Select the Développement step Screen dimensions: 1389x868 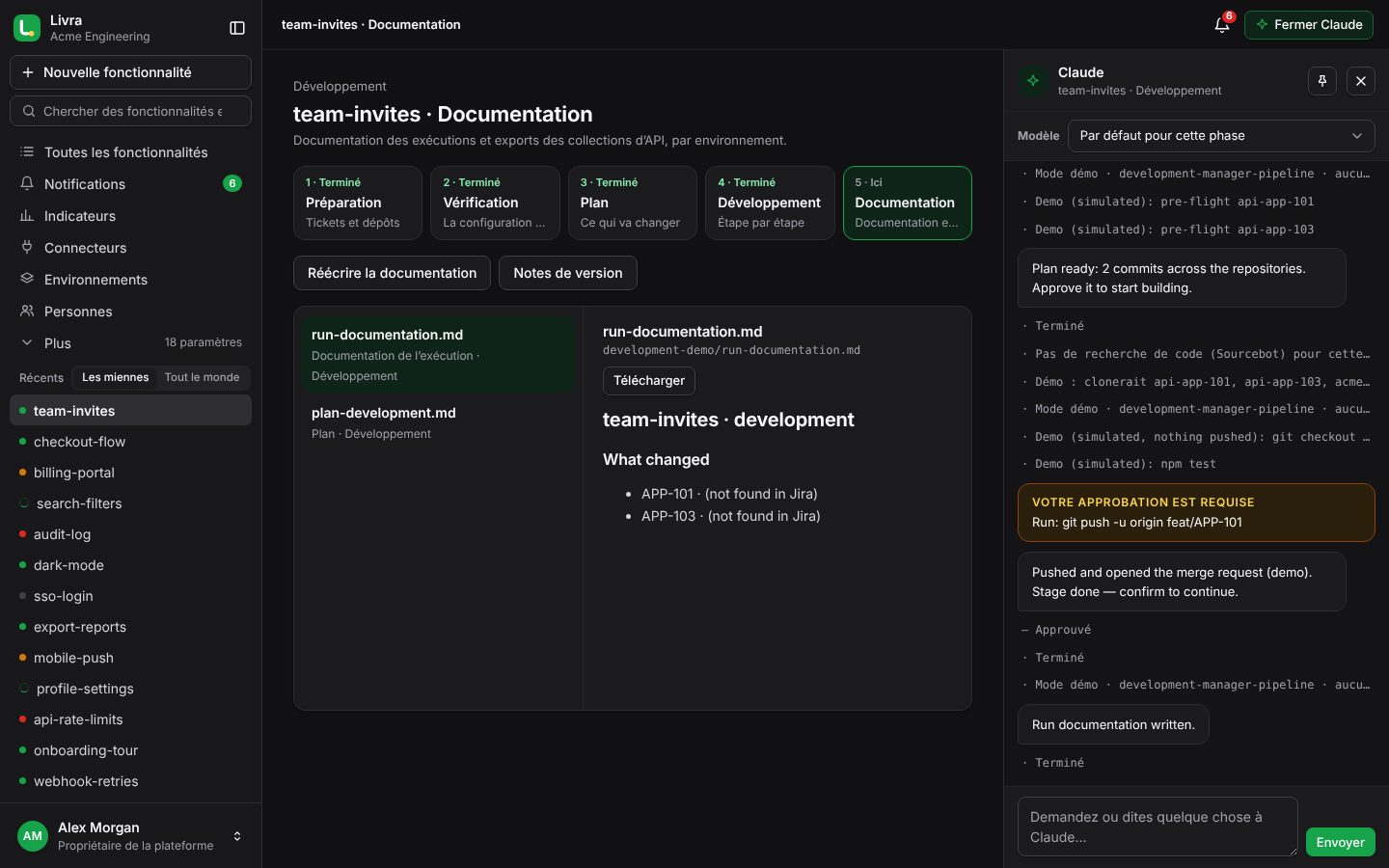770,203
